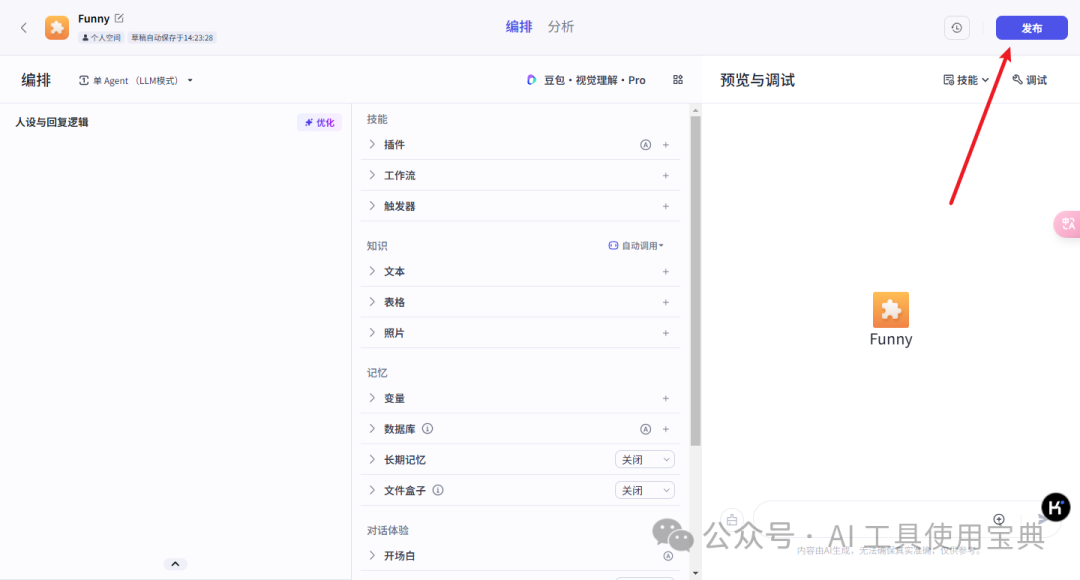This screenshot has height=580, width=1080.
Task: Click the 草稿自动保存于14:23:28 autosave status
Action: click(x=172, y=38)
